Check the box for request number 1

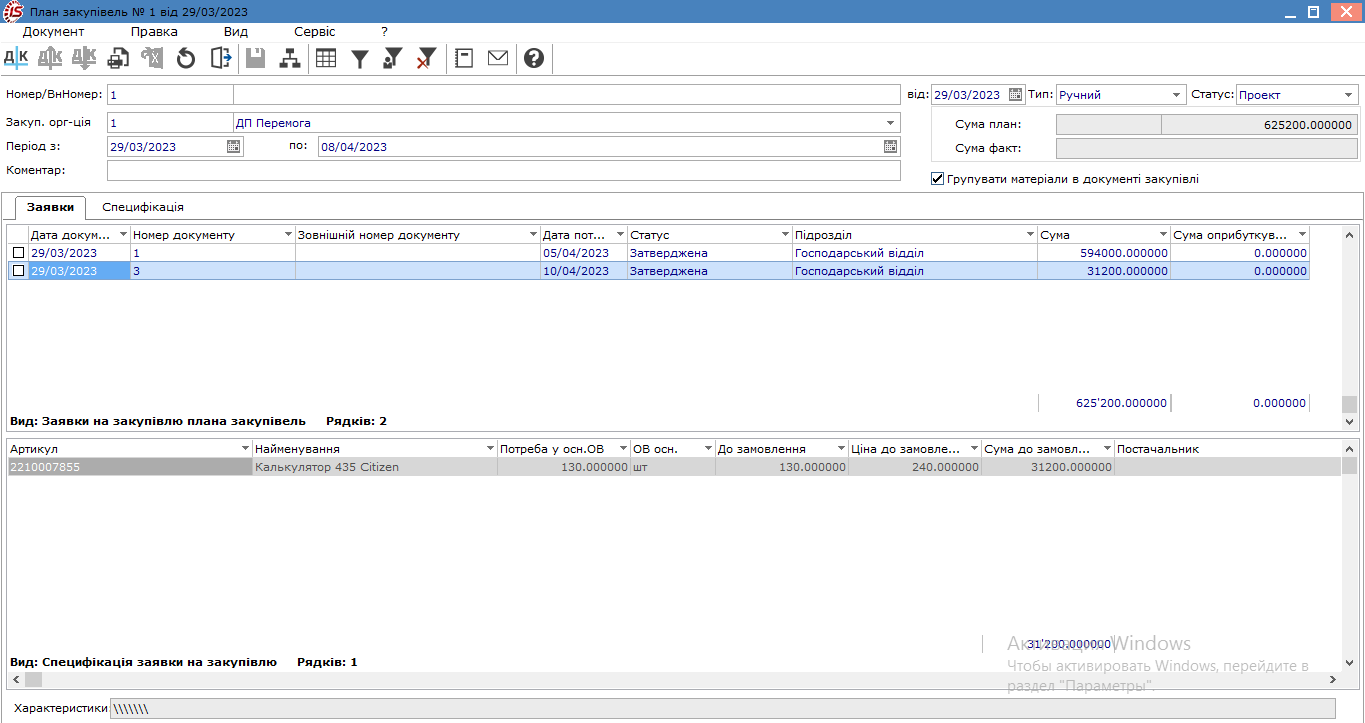click(x=18, y=253)
